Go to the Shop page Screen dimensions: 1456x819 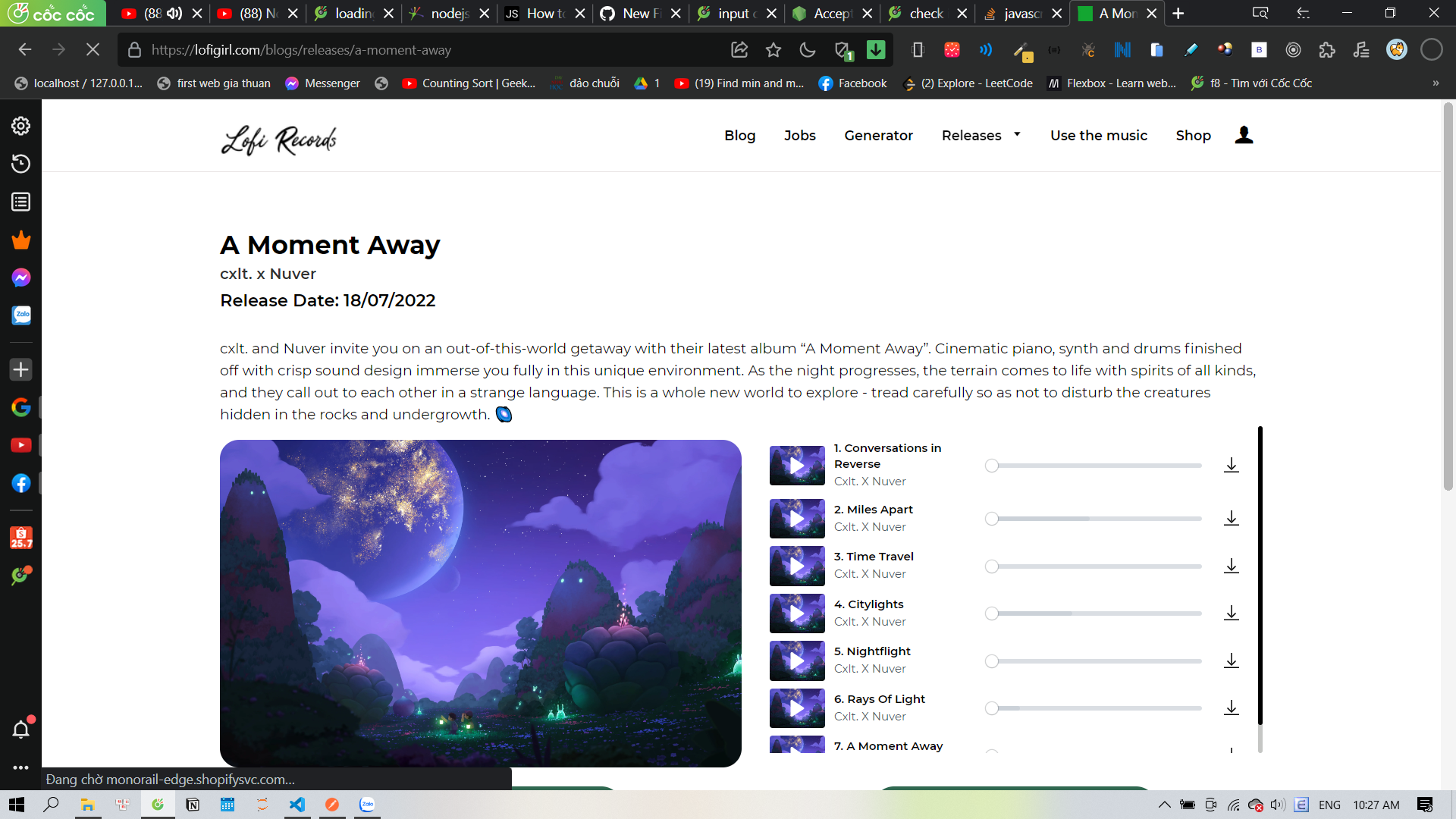coord(1193,136)
